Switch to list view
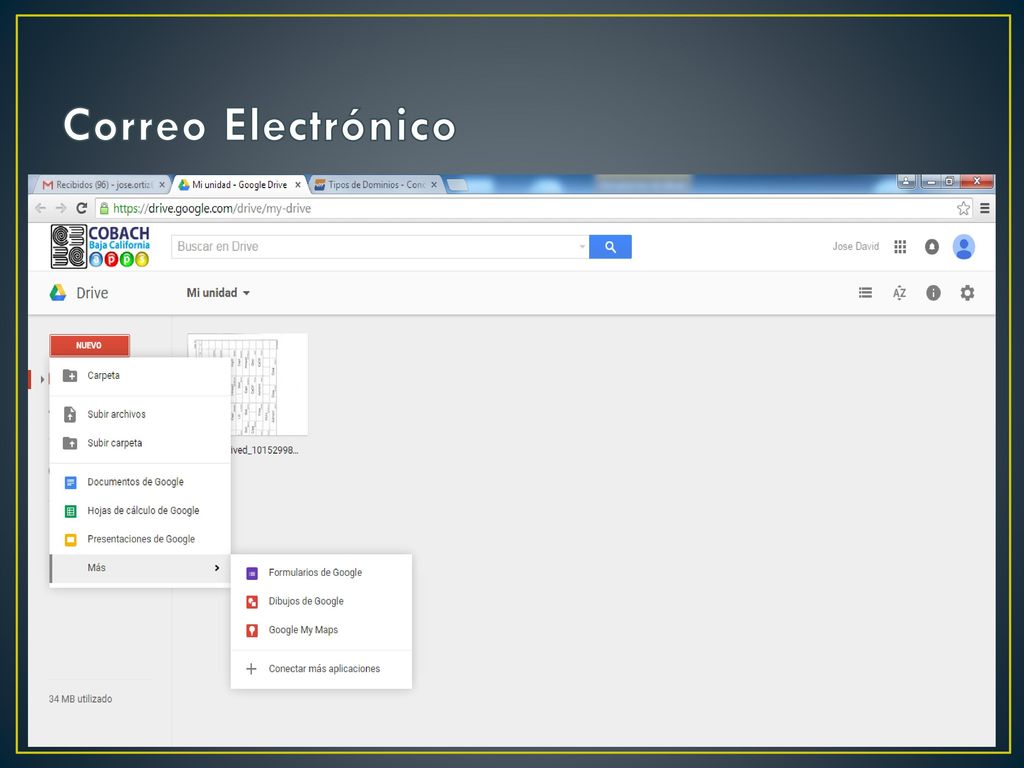 [865, 293]
